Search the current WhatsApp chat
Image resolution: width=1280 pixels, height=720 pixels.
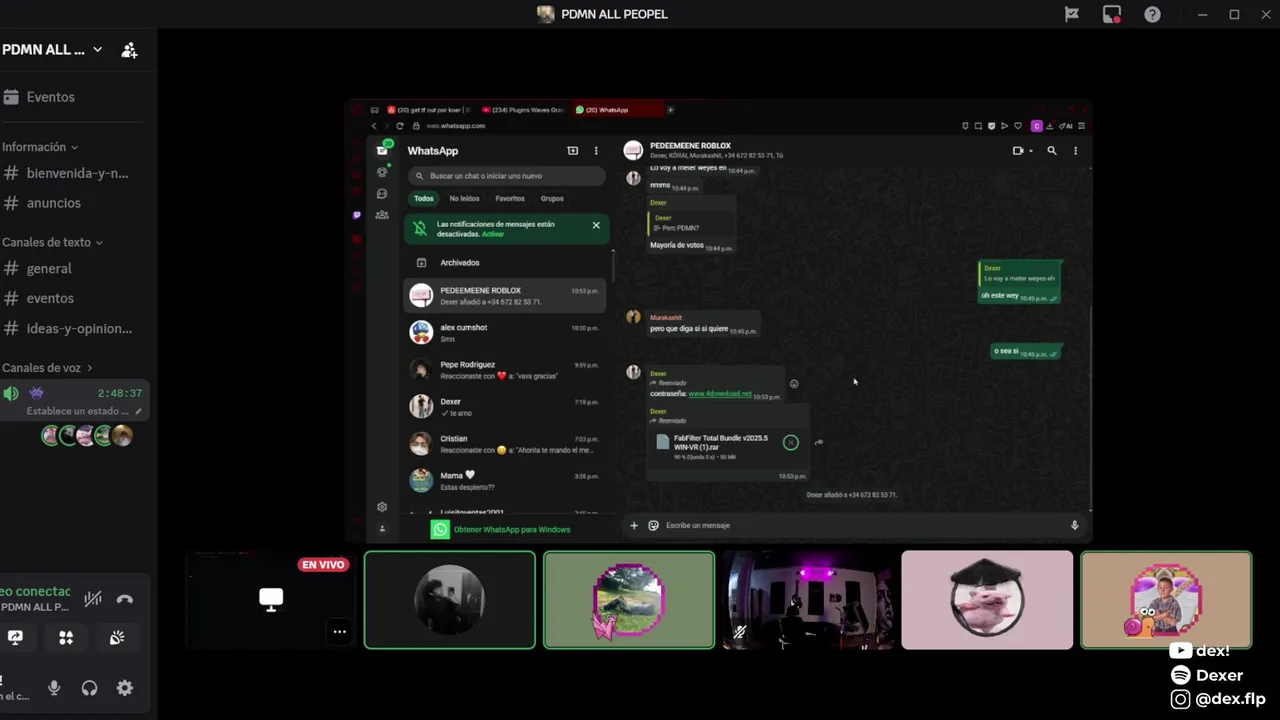(1052, 151)
